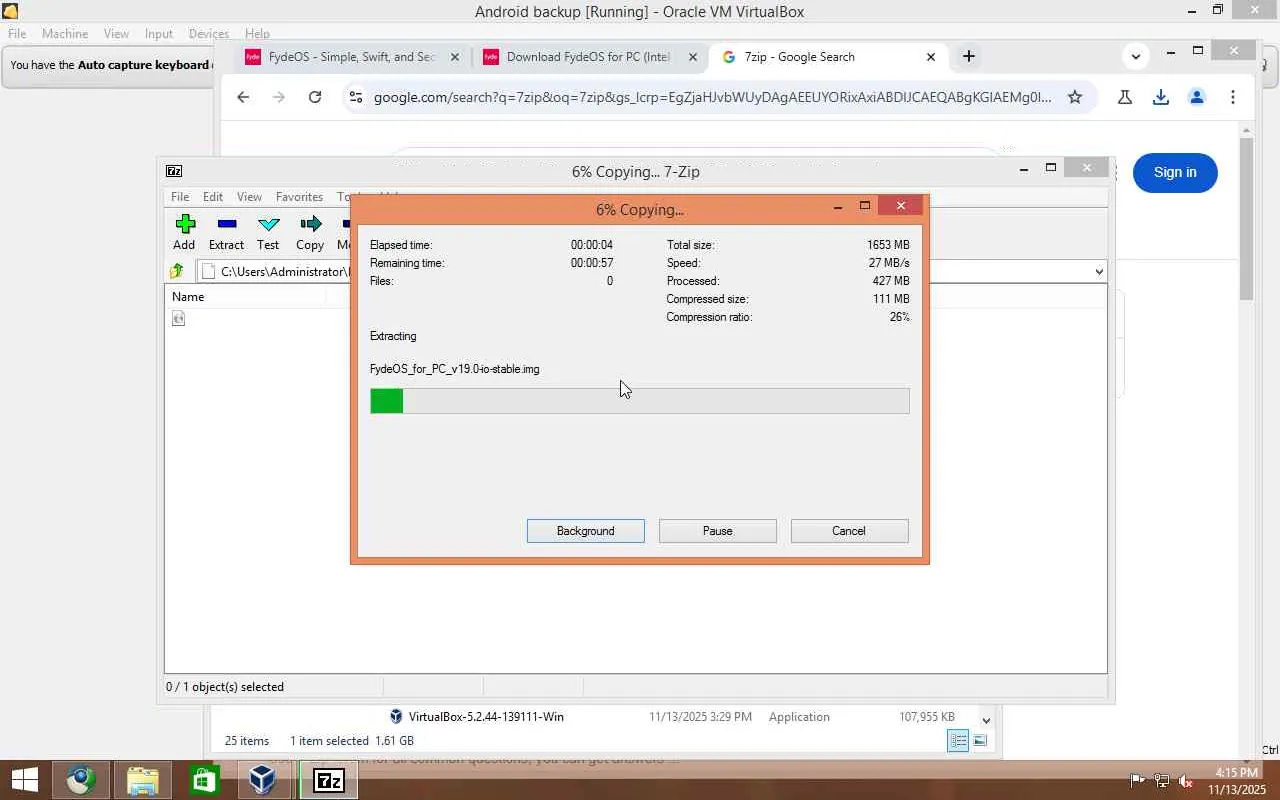Click the Chrome address bar URL

713,97
